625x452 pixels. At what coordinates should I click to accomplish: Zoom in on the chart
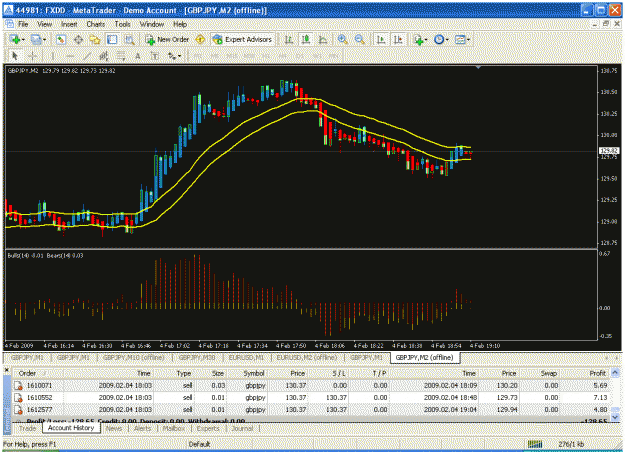(x=342, y=39)
